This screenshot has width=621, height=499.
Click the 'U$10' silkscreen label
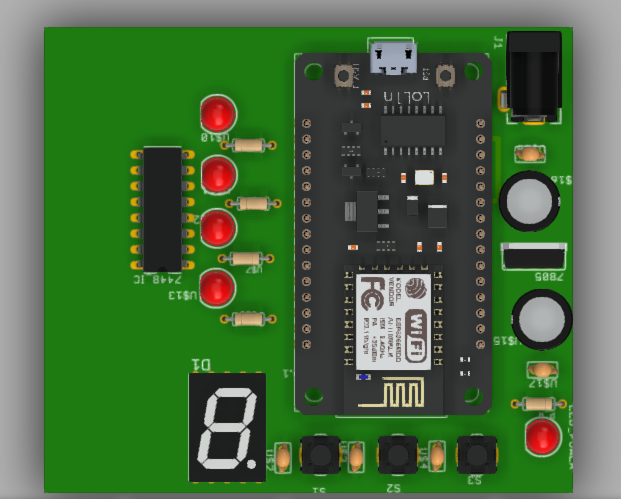215,137
